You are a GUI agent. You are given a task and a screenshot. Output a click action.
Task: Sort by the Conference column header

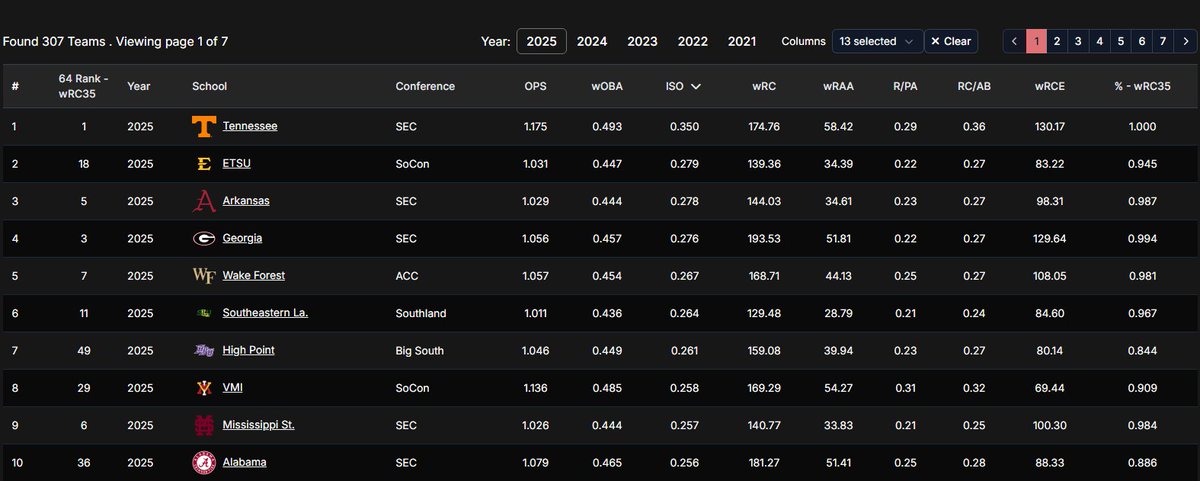(425, 86)
